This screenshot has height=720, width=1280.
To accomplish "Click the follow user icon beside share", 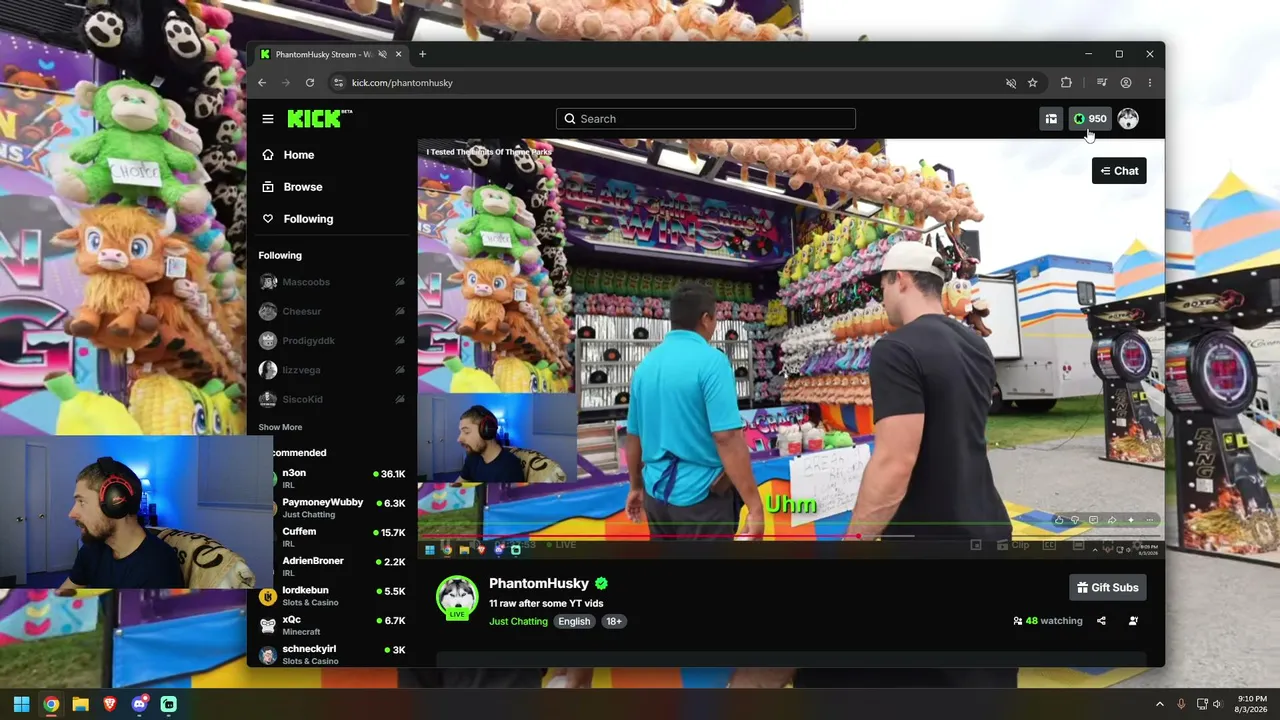I will pyautogui.click(x=1133, y=621).
